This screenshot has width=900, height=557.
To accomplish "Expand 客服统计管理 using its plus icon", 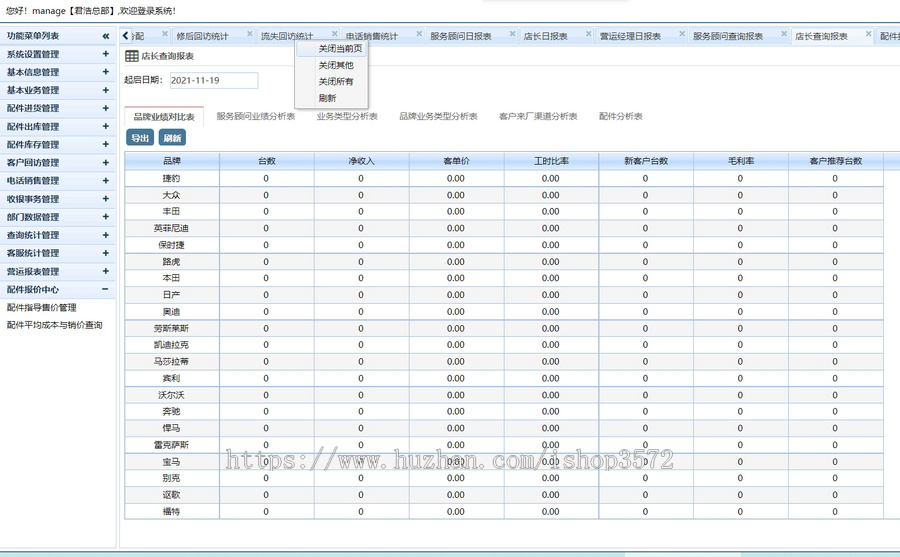I will (x=106, y=253).
